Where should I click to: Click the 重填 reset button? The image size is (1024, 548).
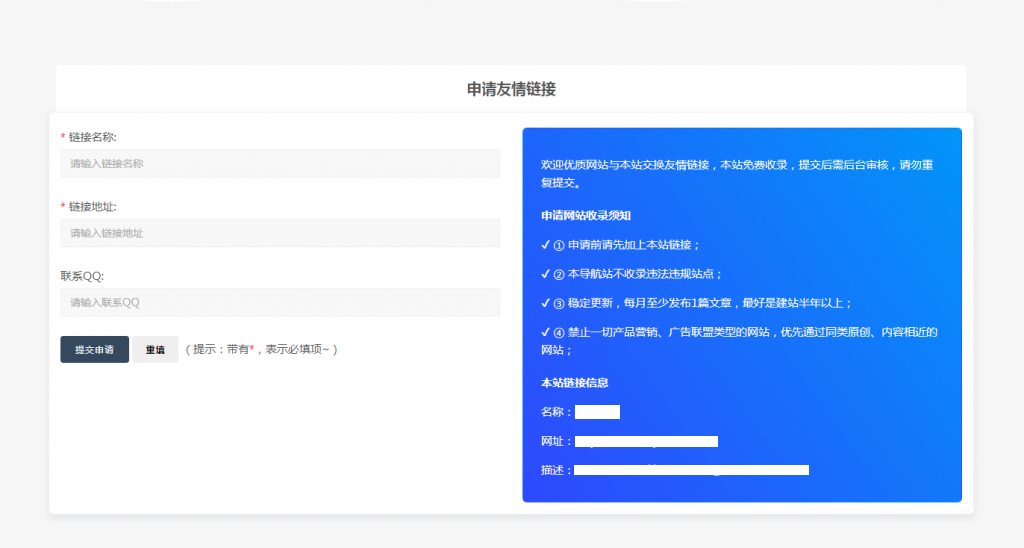tap(155, 350)
